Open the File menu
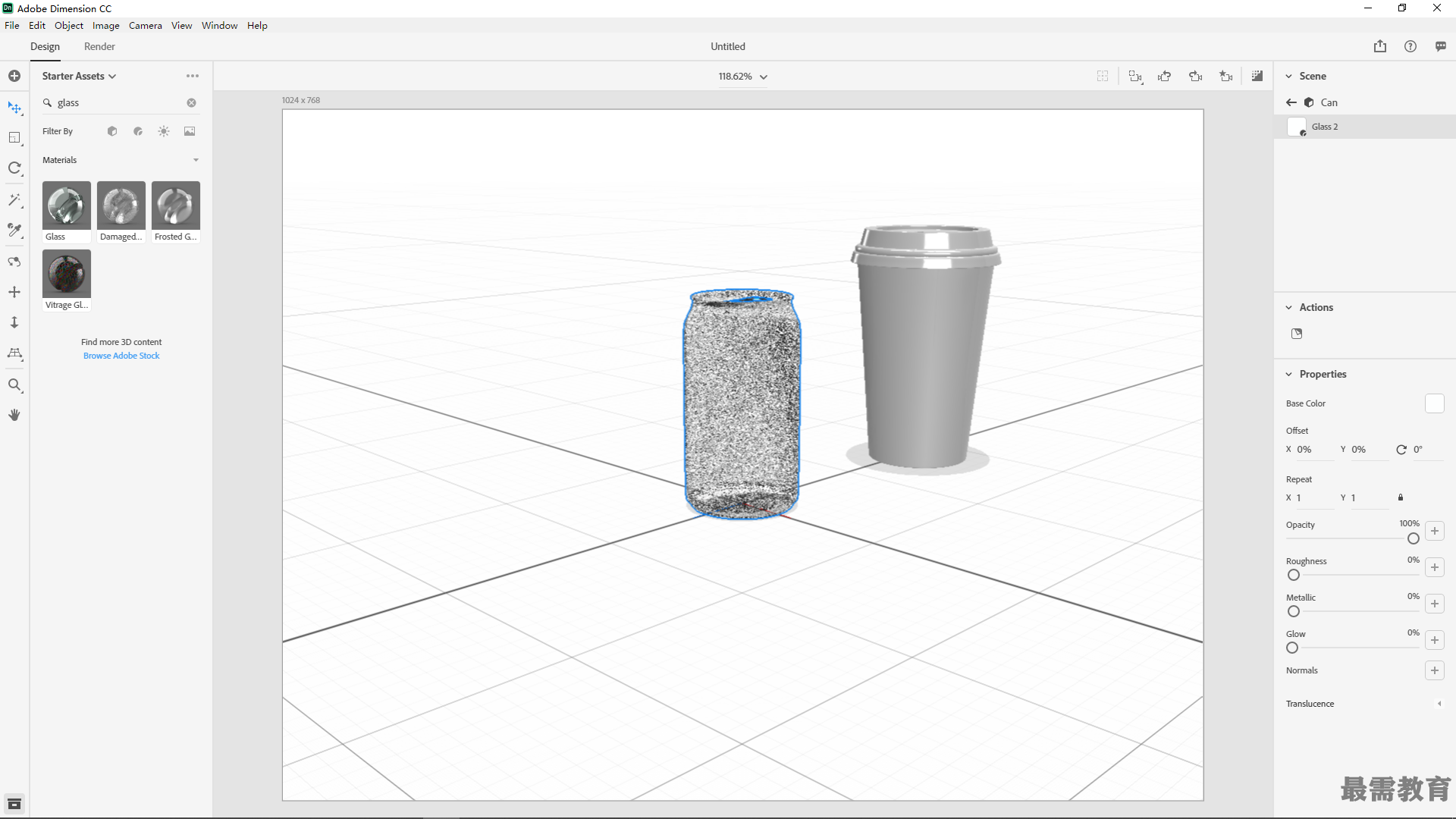 pos(12,25)
